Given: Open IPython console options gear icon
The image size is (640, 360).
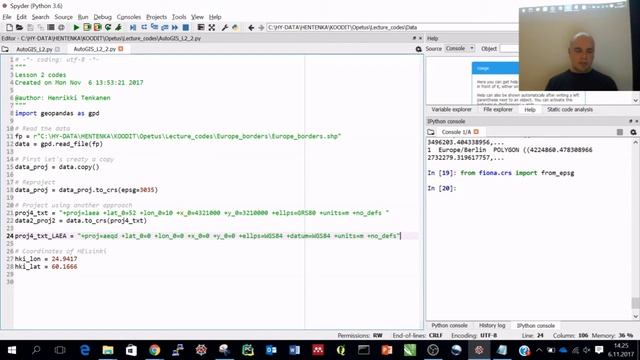Looking at the screenshot, I should coord(633,132).
